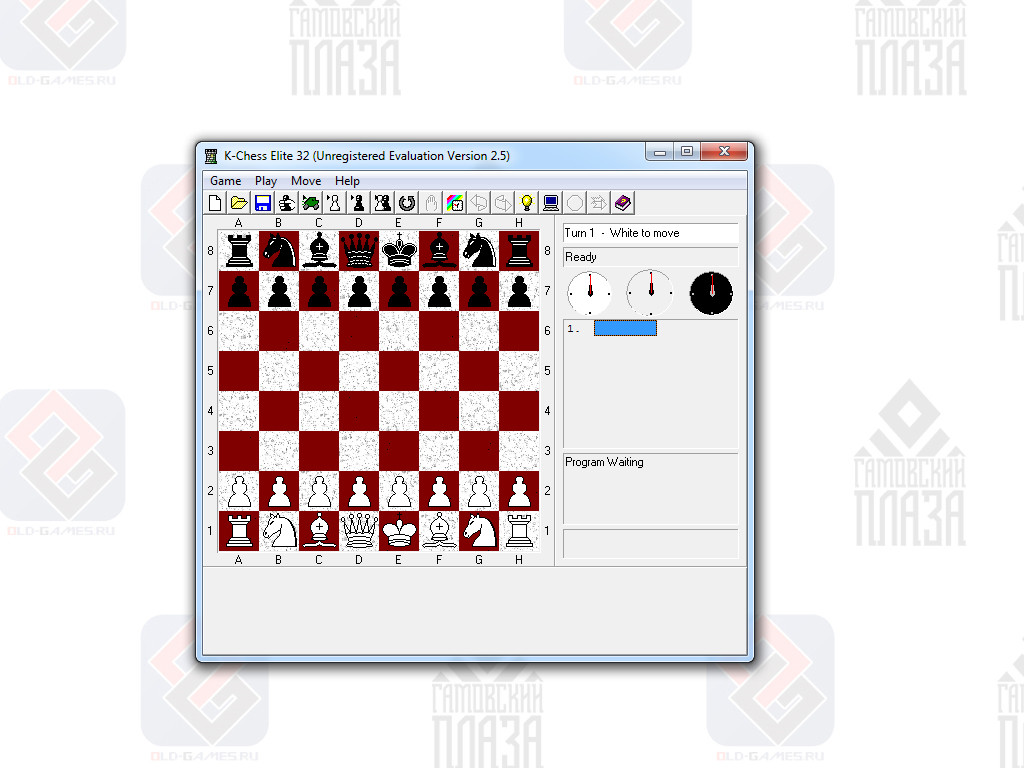Viewport: 1024px width, 768px height.
Task: Open the Help menu
Action: 347,181
